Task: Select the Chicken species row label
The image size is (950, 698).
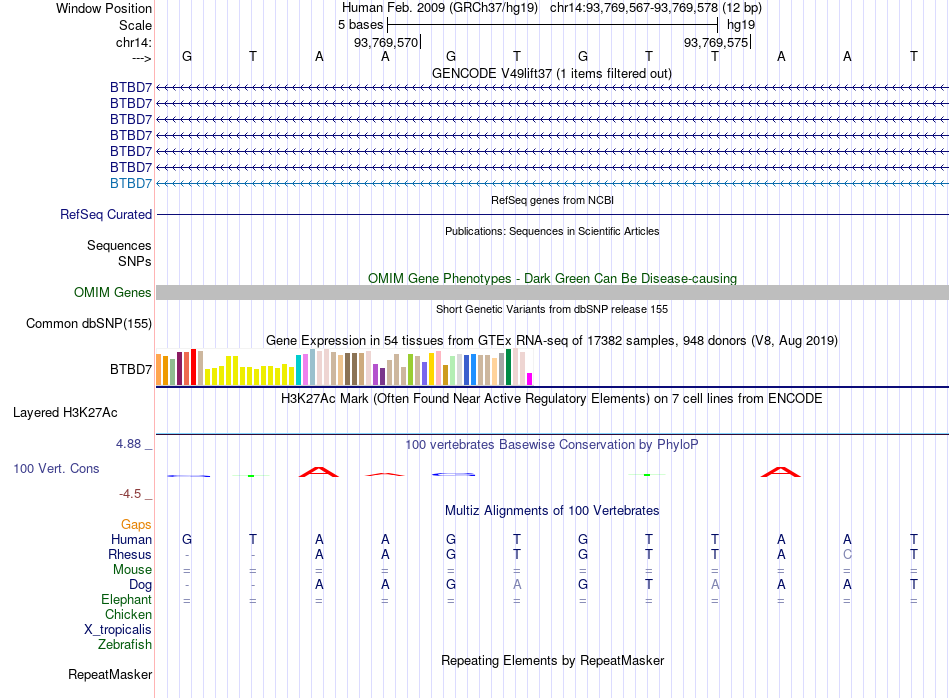Action: click(128, 614)
